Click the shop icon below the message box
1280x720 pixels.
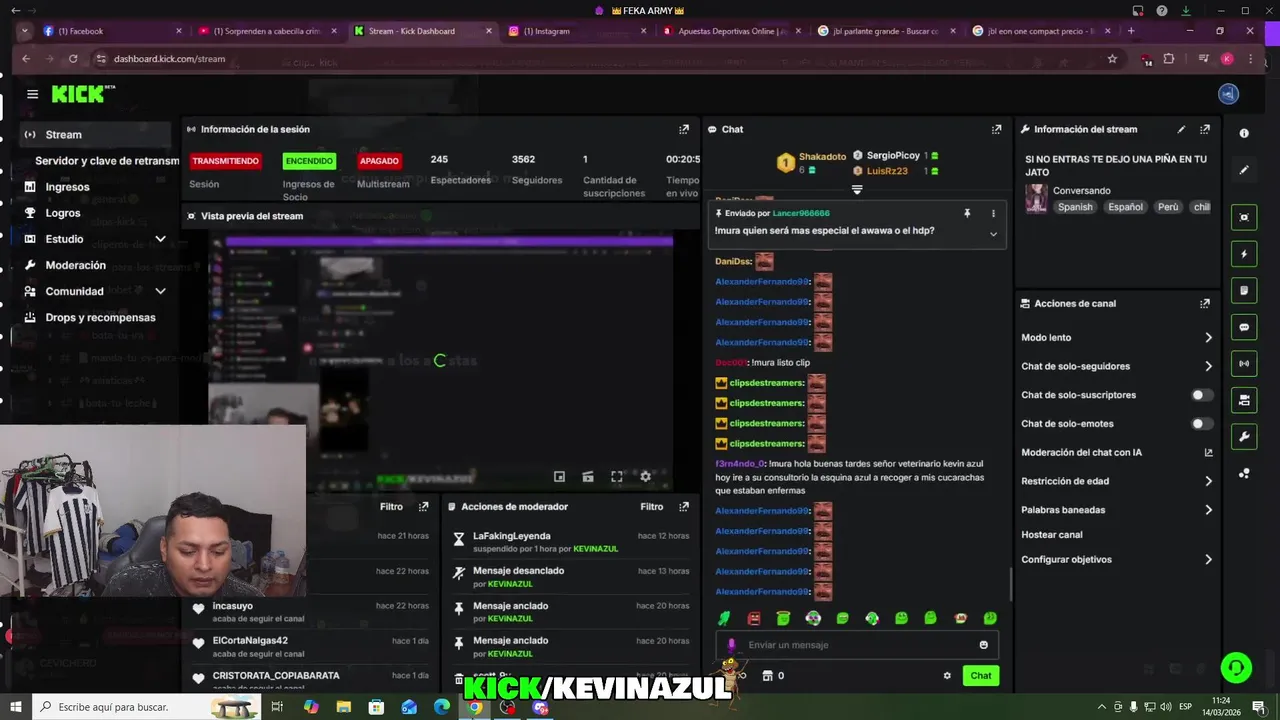point(767,676)
